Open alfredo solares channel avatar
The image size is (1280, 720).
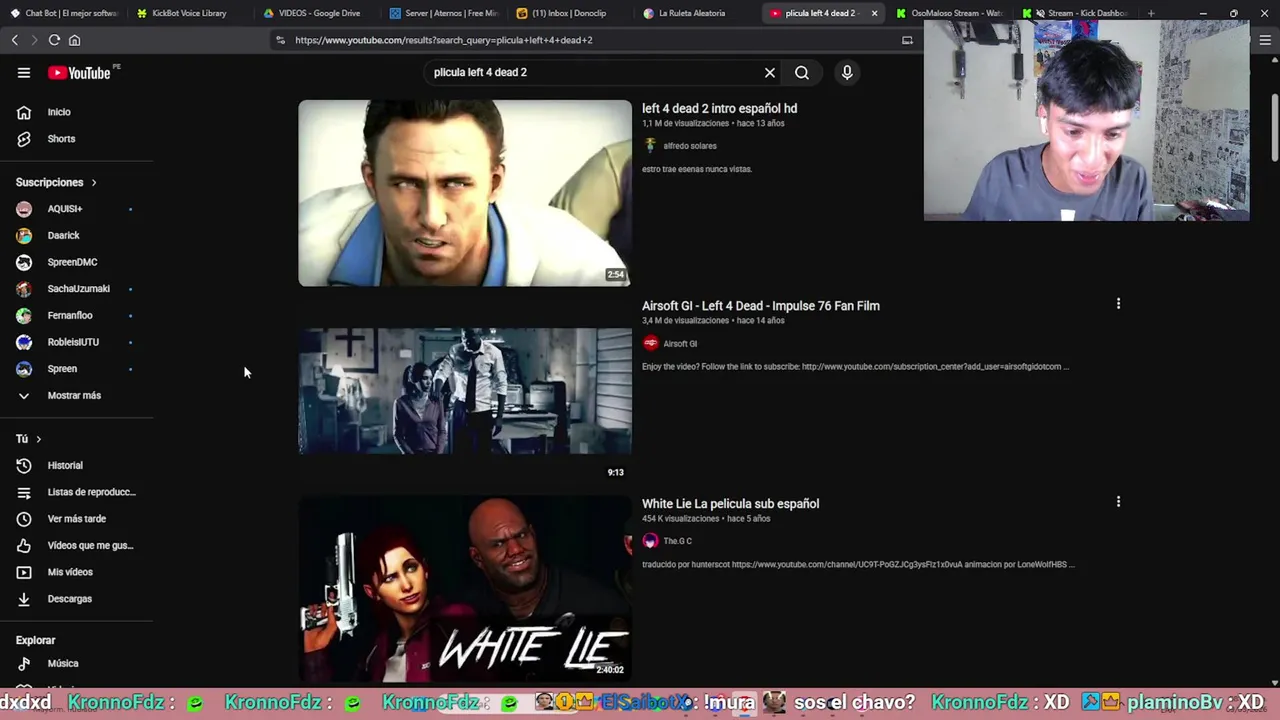click(x=650, y=146)
